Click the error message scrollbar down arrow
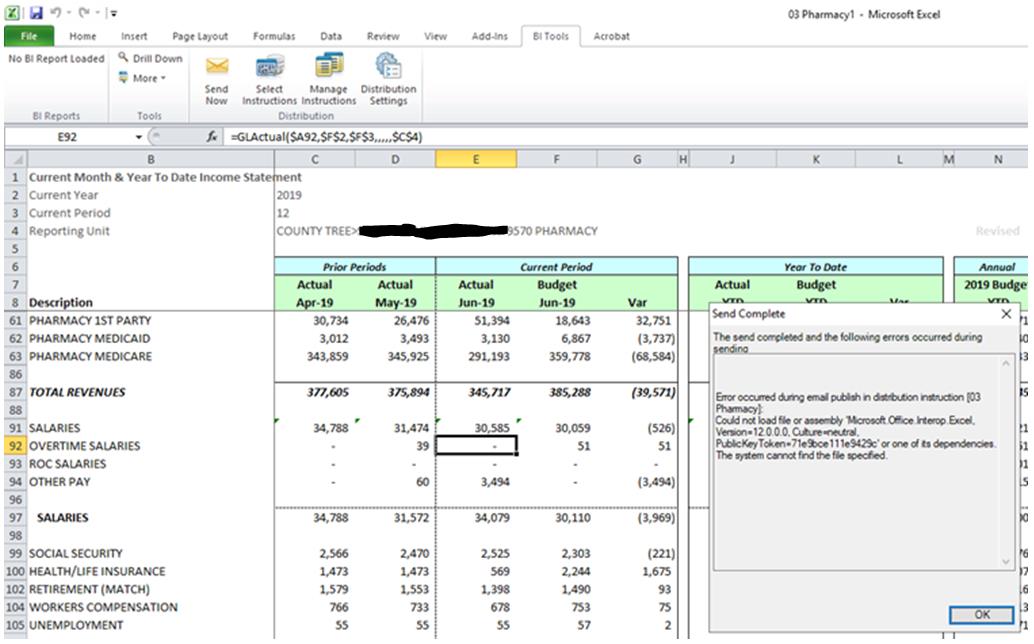This screenshot has height=644, width=1034. [1006, 562]
